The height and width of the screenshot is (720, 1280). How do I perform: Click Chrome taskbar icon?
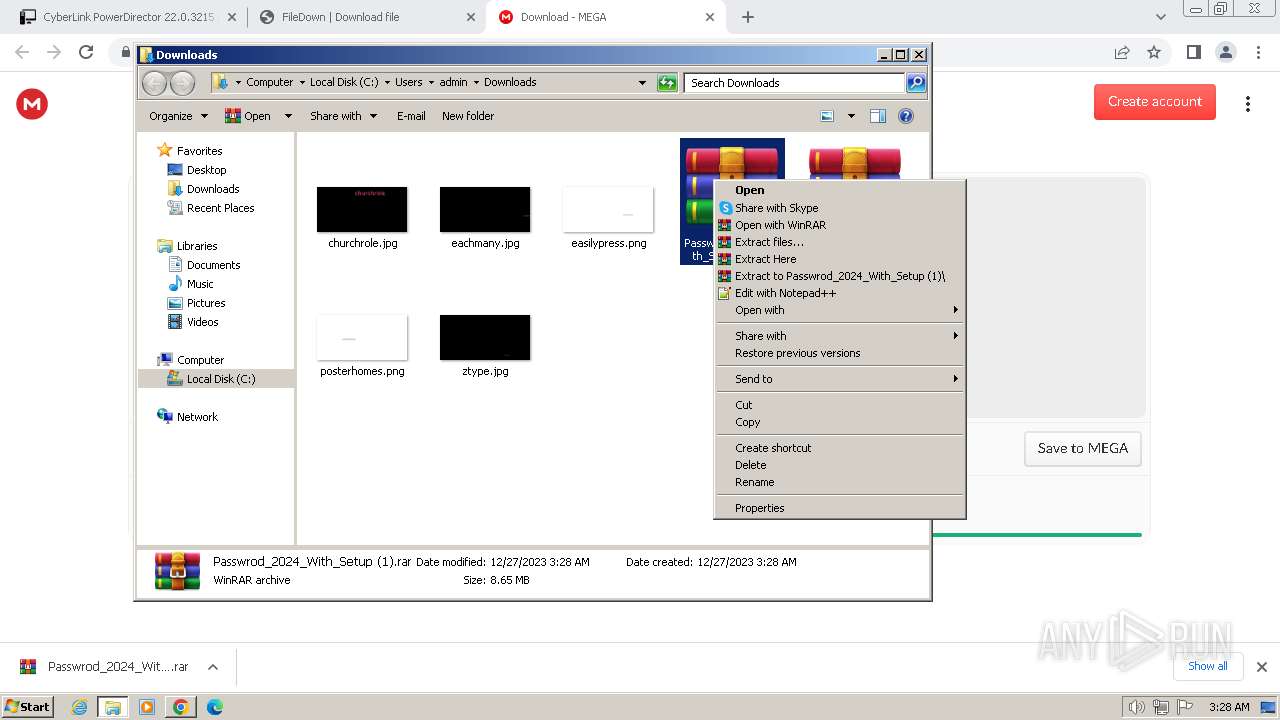coord(180,707)
